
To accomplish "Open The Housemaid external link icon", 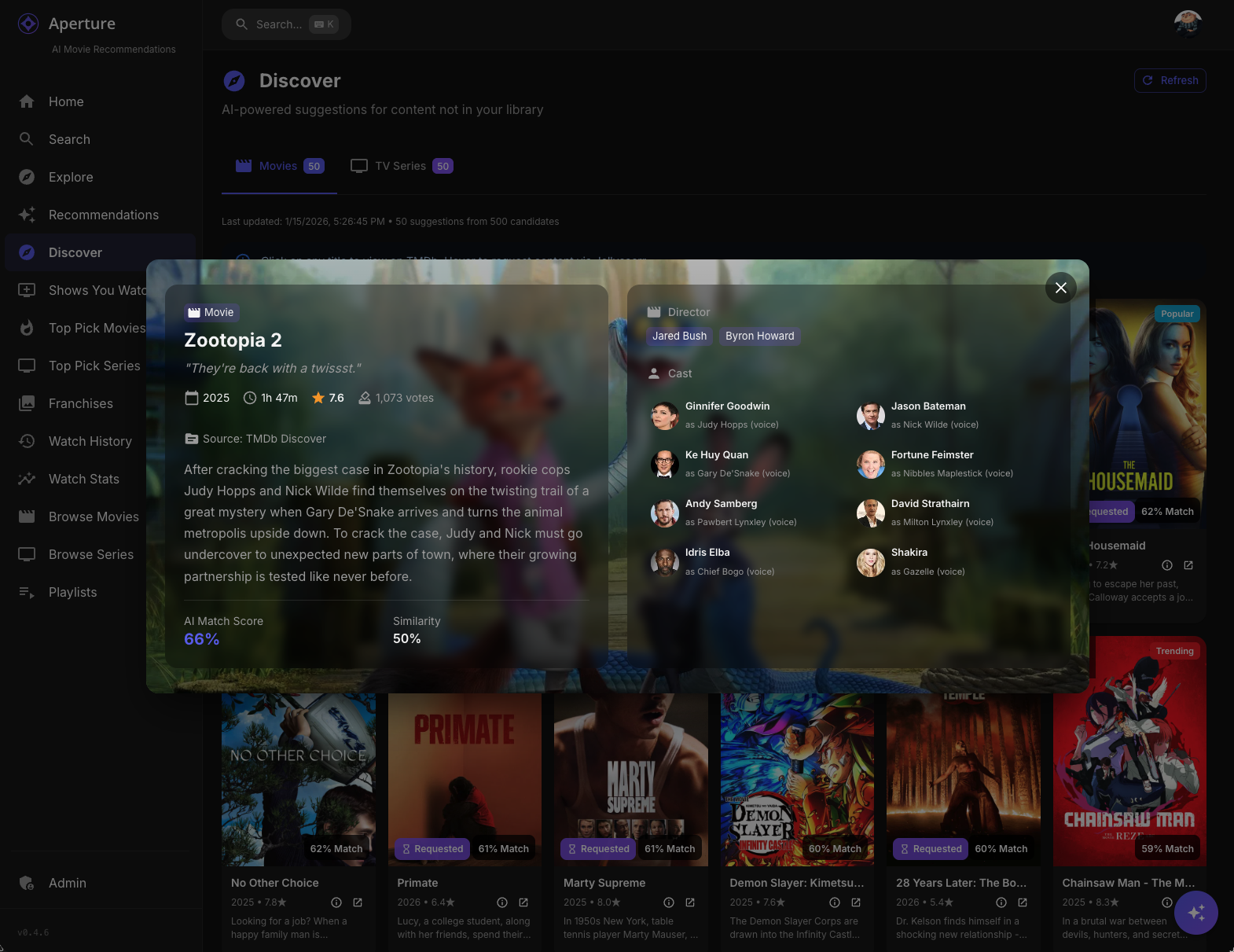I will pos(1188,565).
